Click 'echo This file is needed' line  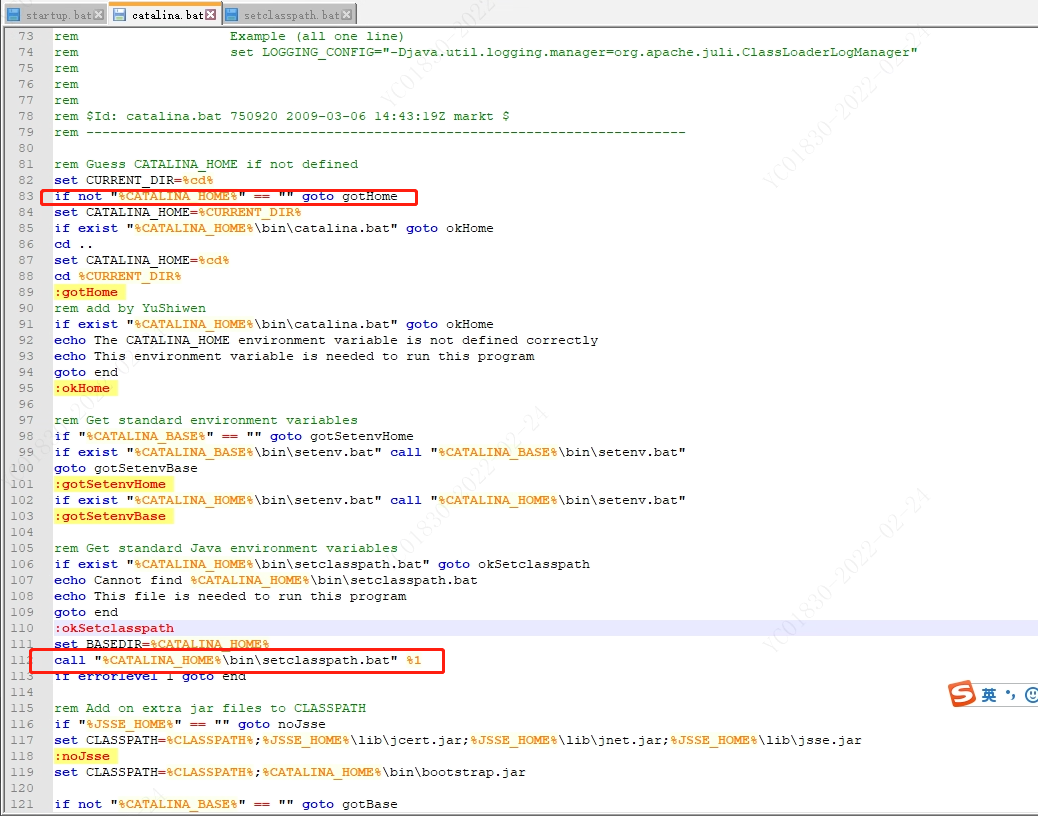click(x=230, y=596)
